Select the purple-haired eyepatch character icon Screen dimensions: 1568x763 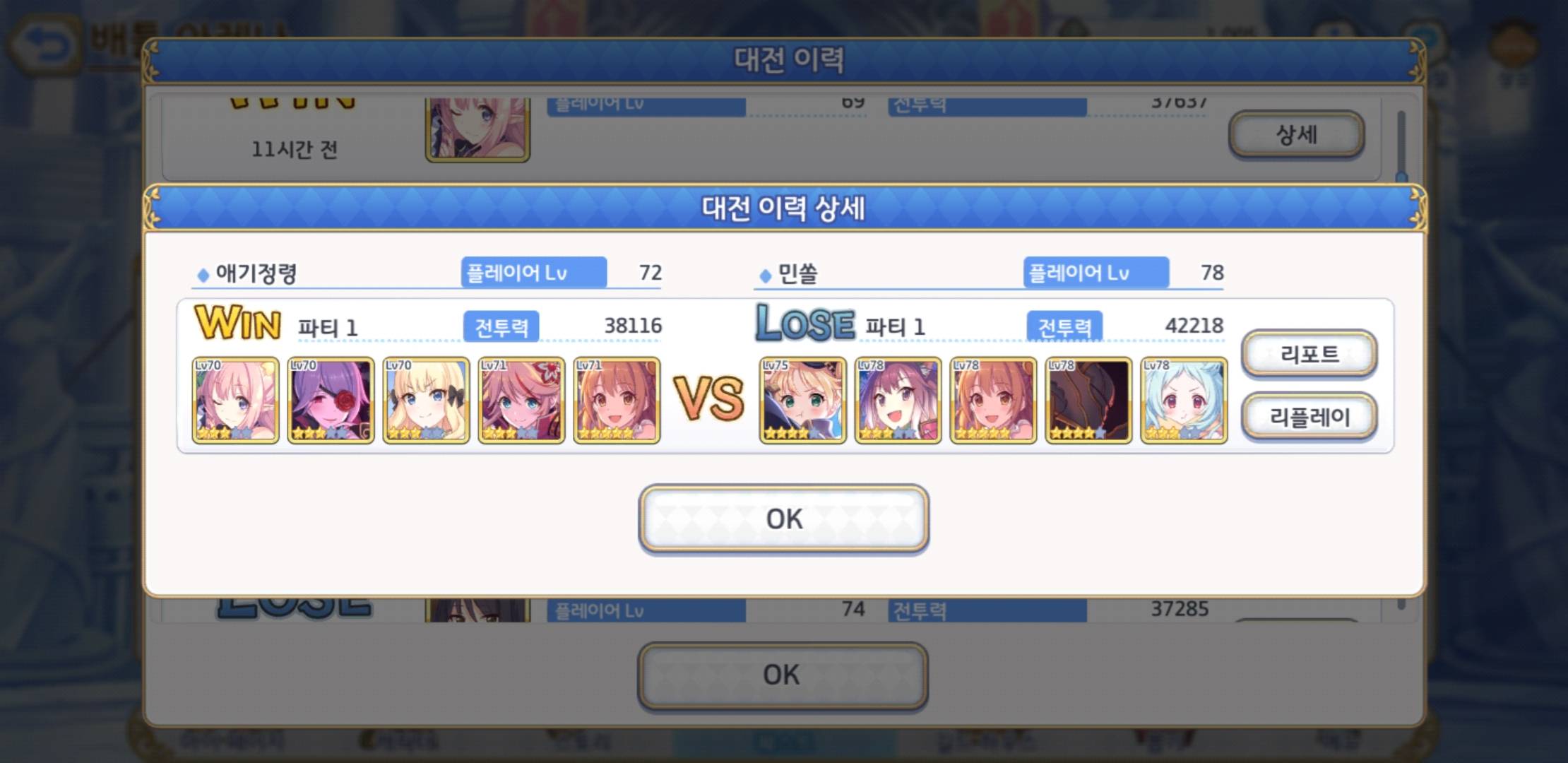(331, 400)
